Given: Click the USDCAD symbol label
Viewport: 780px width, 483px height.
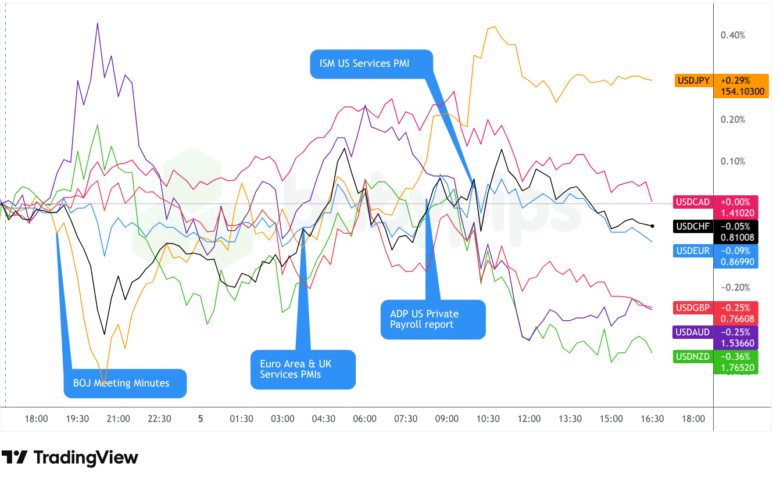Looking at the screenshot, I should [x=693, y=202].
